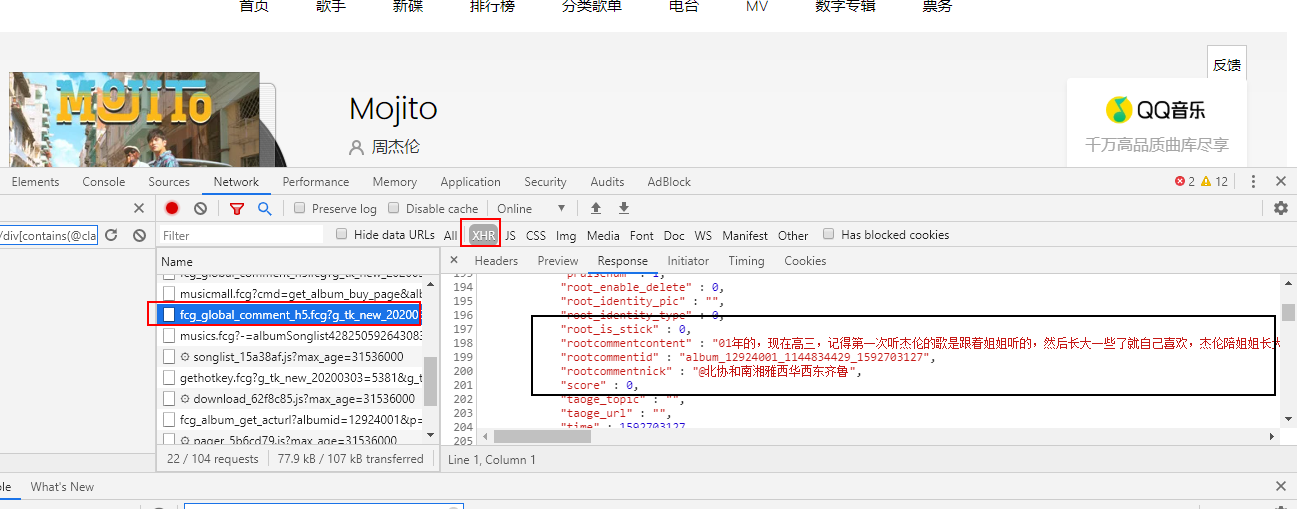
Task: Enable the Preserve log checkbox
Action: click(299, 208)
